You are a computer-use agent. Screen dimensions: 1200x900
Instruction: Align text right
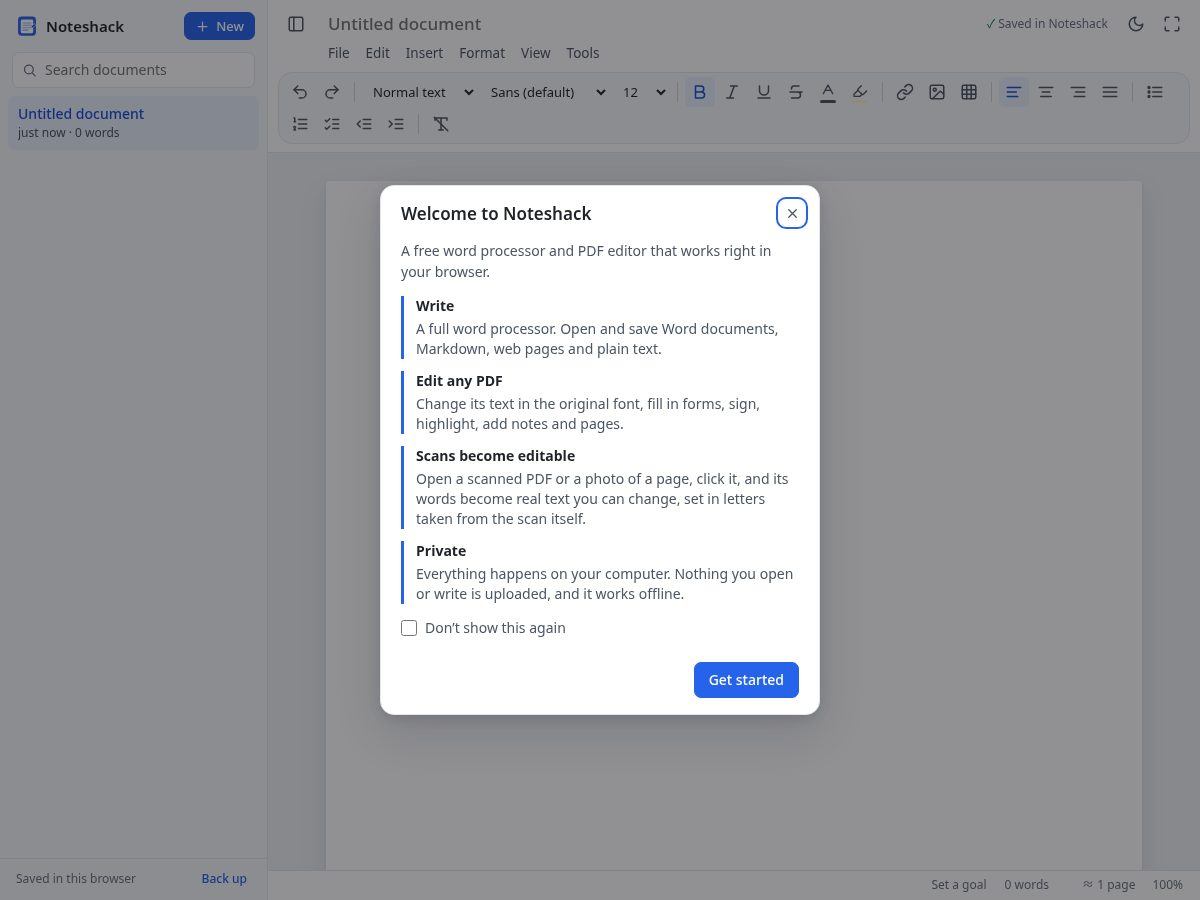[x=1078, y=92]
